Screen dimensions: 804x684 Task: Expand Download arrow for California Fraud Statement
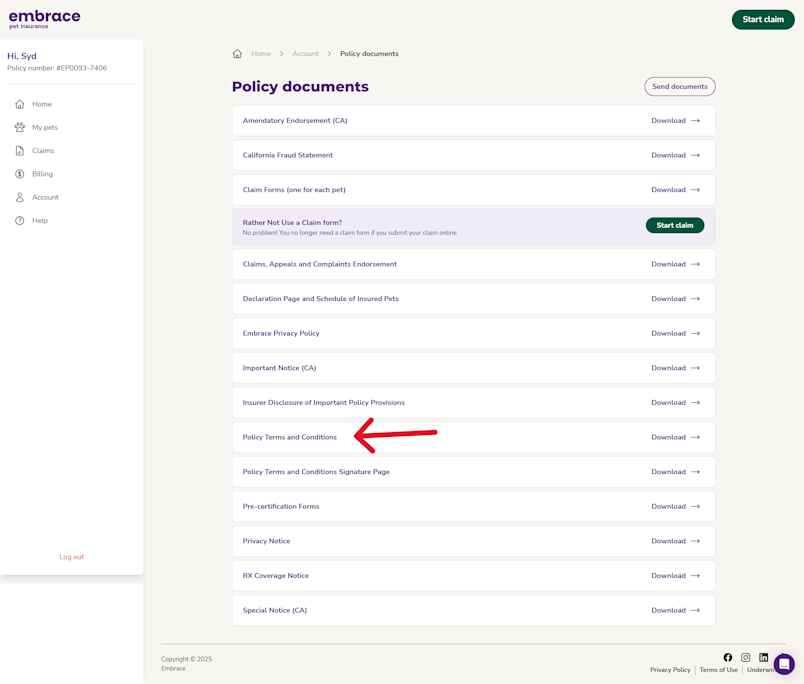coord(696,155)
